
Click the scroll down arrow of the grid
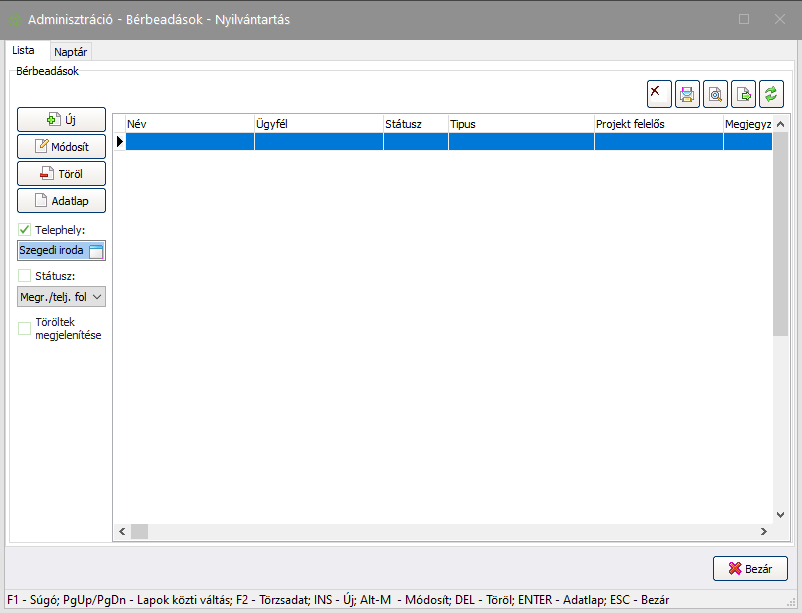click(x=781, y=515)
